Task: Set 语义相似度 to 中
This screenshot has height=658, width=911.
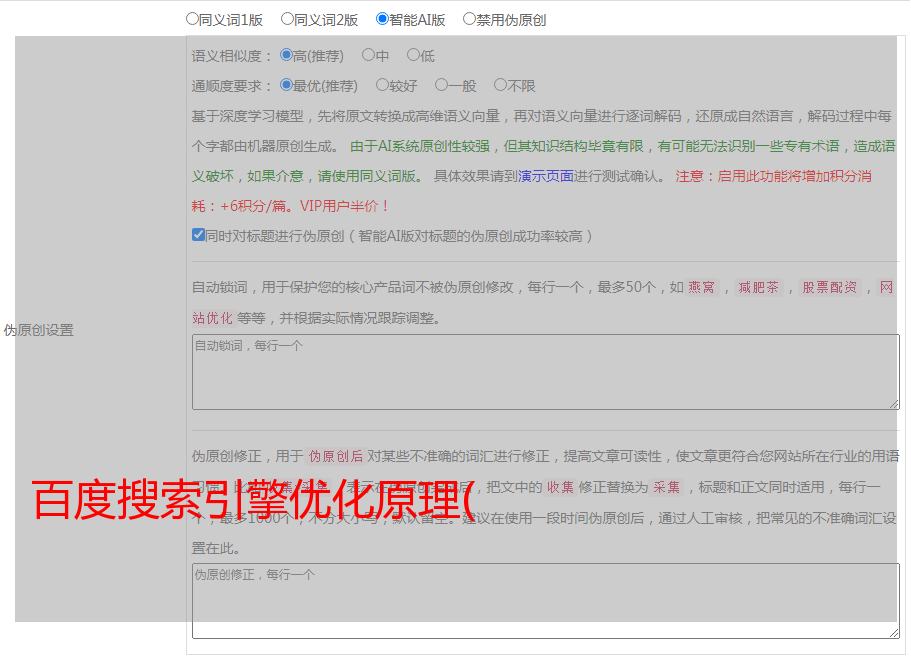Action: [x=368, y=55]
